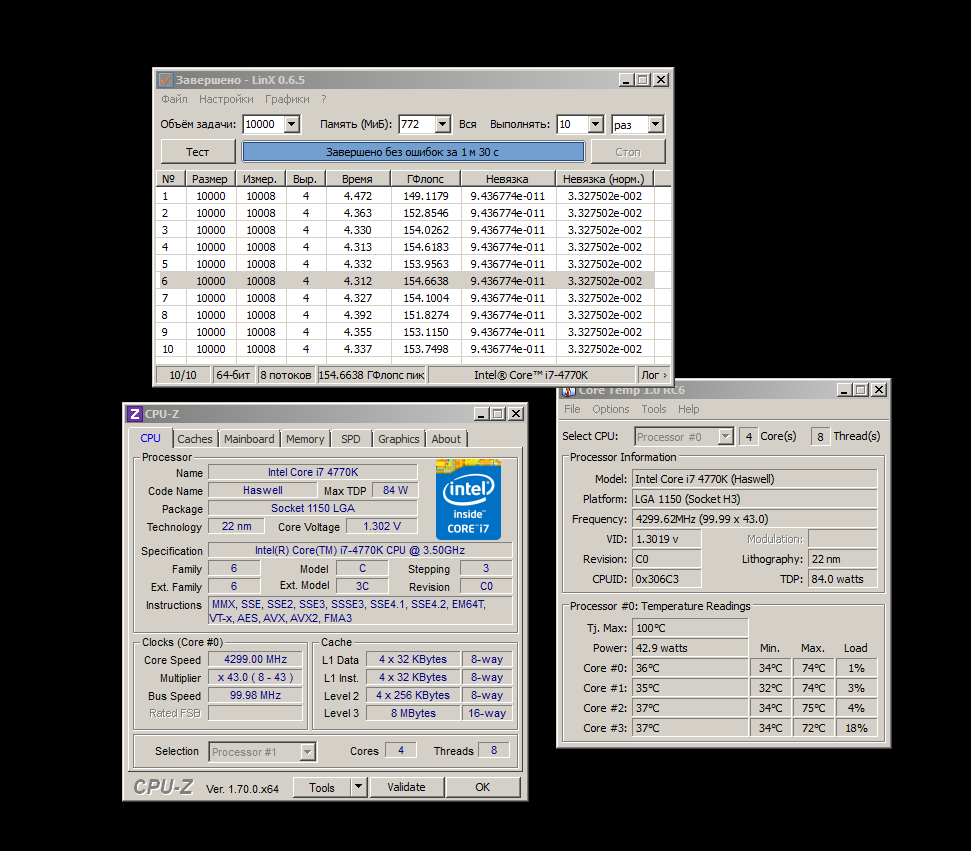Click the Размер column header in LinX
The width and height of the screenshot is (971, 851).
click(x=210, y=179)
